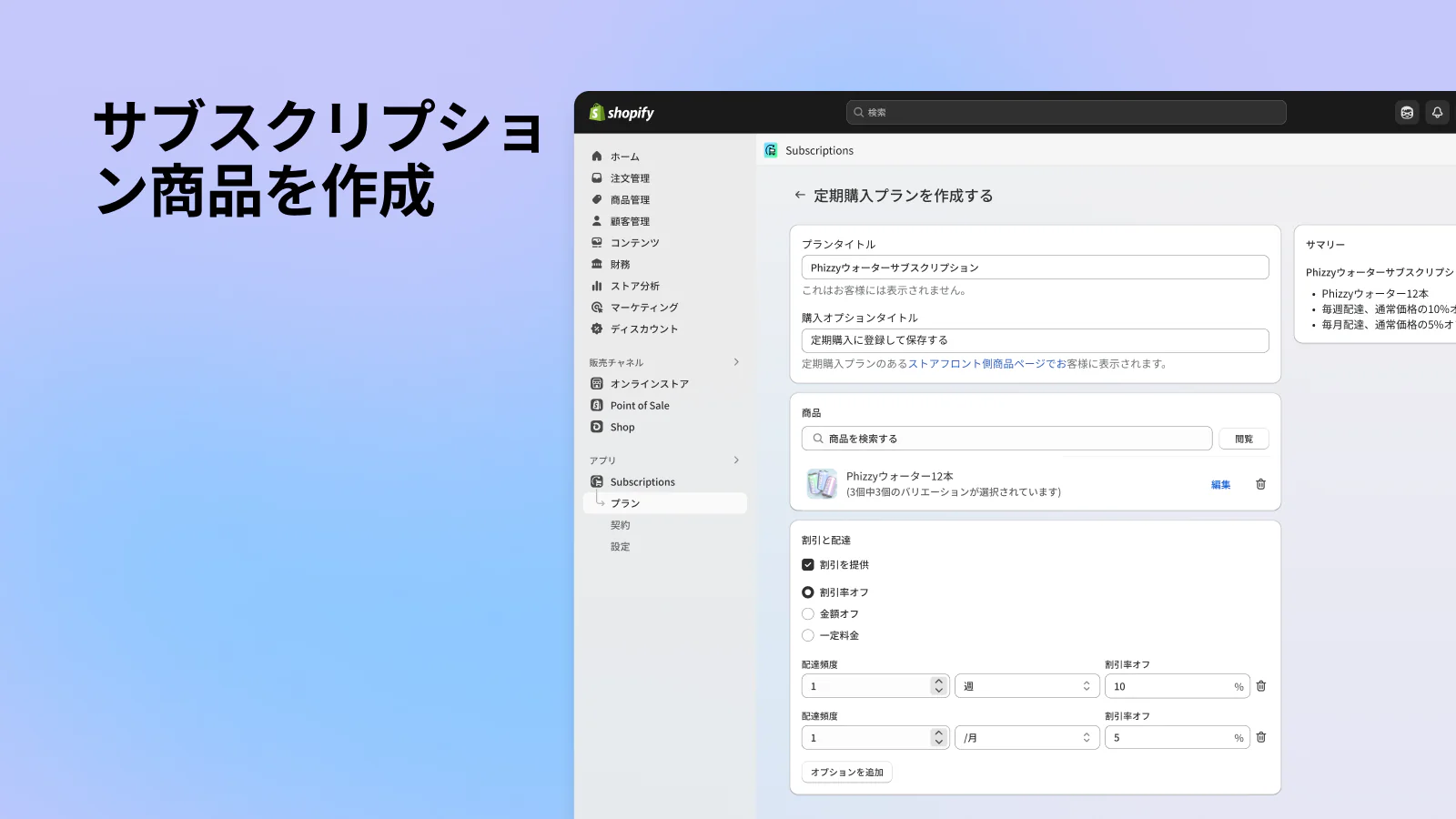Open the /月 frequency unit dropdown
The width and height of the screenshot is (1456, 819).
(1026, 737)
